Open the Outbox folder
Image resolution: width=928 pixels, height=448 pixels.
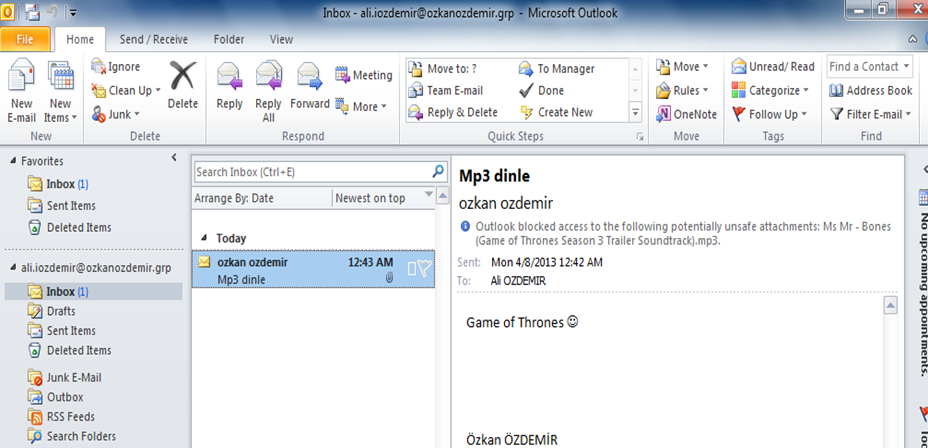(56, 397)
